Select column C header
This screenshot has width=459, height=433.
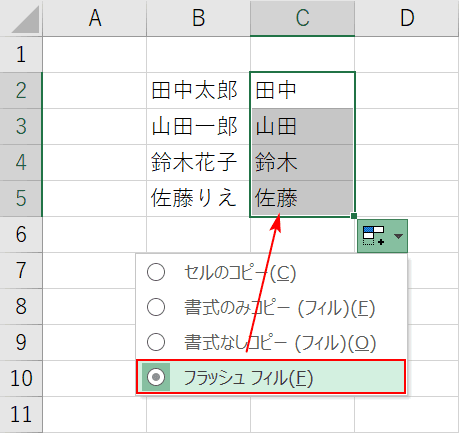pos(302,18)
